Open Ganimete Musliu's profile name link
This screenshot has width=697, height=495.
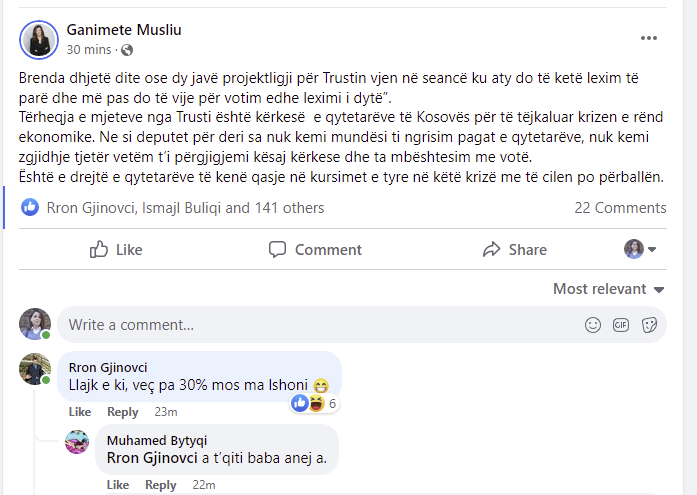coord(124,30)
